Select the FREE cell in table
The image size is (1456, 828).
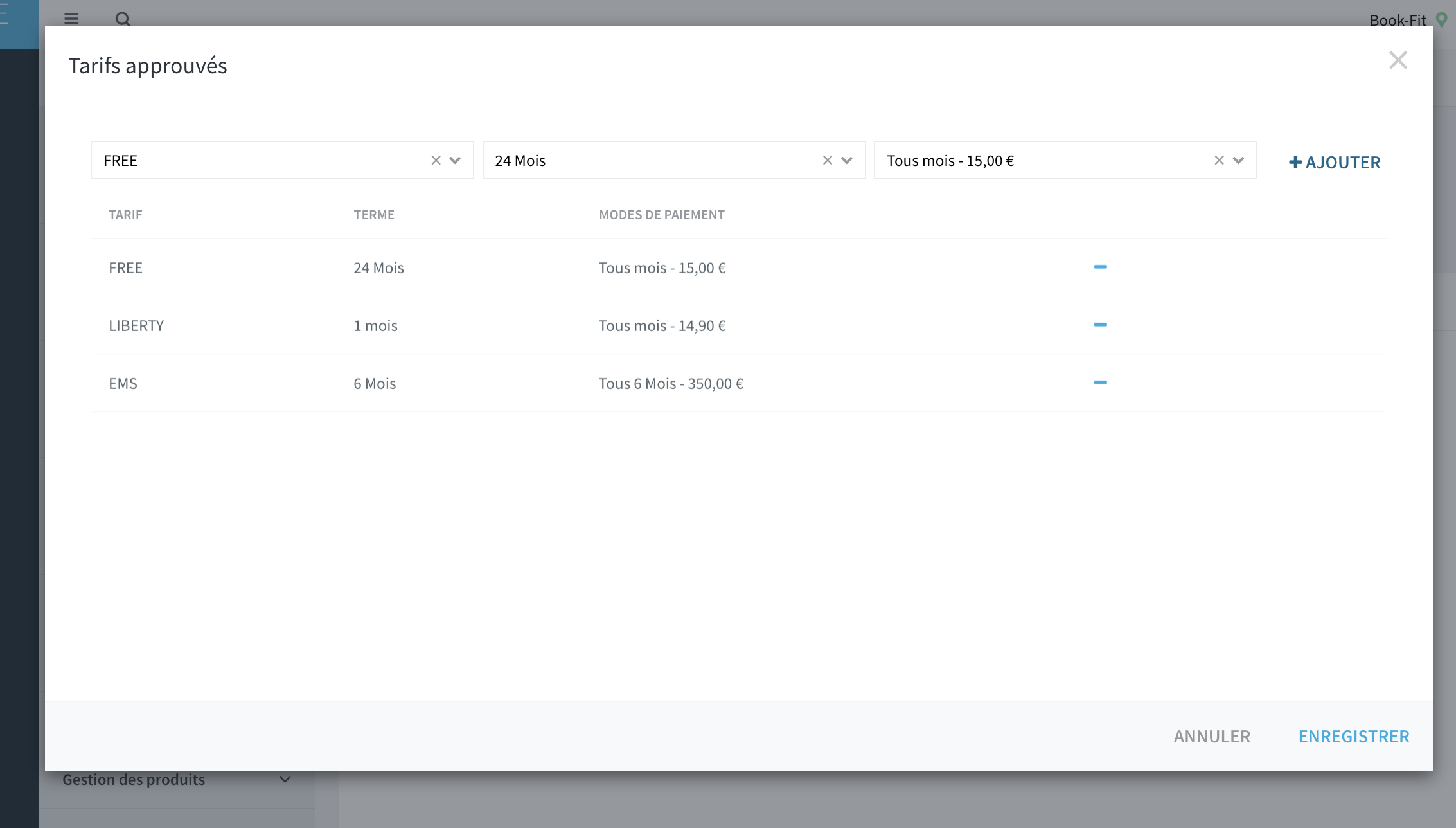(125, 267)
